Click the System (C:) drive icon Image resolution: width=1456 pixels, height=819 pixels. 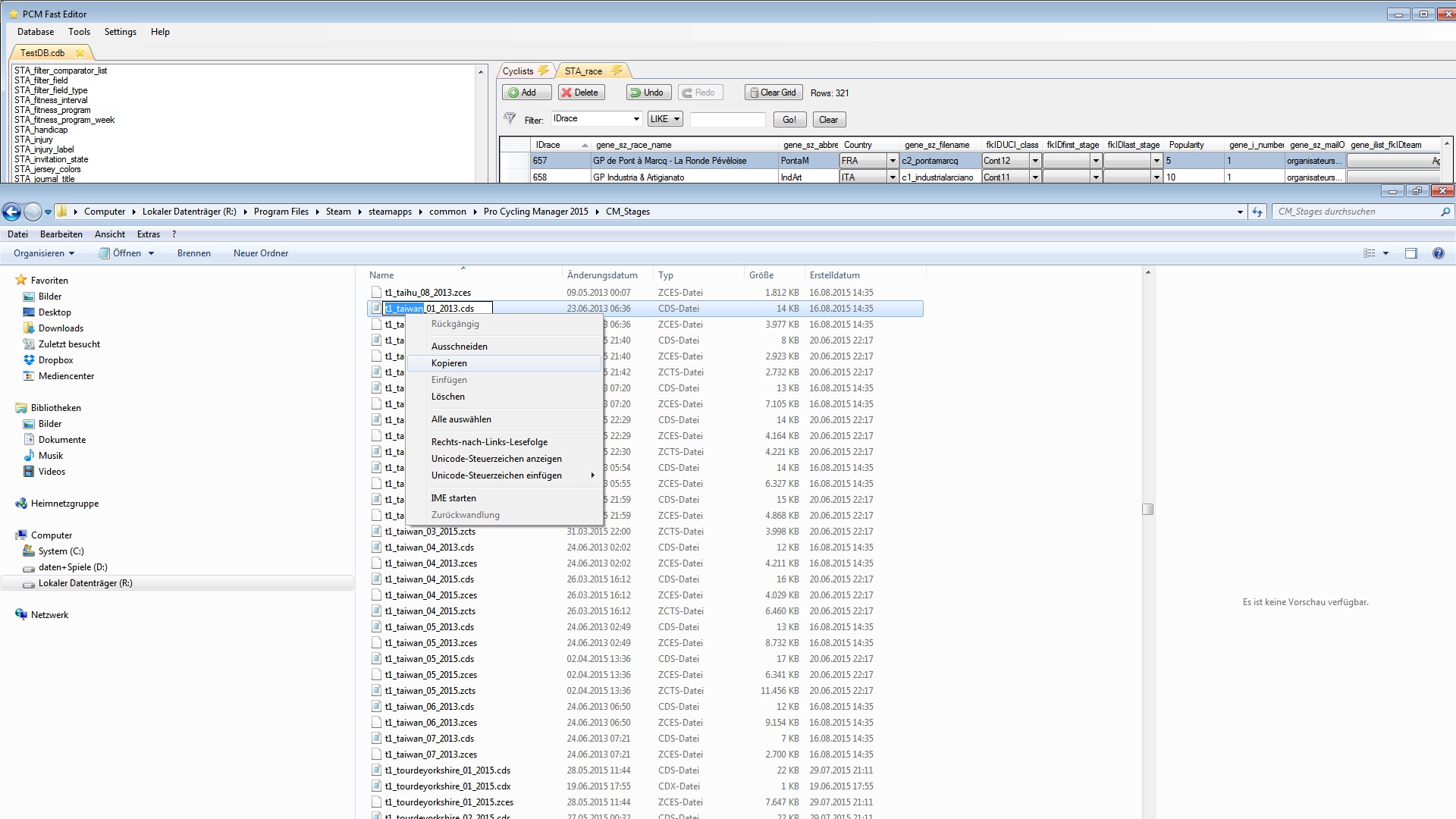[29, 551]
